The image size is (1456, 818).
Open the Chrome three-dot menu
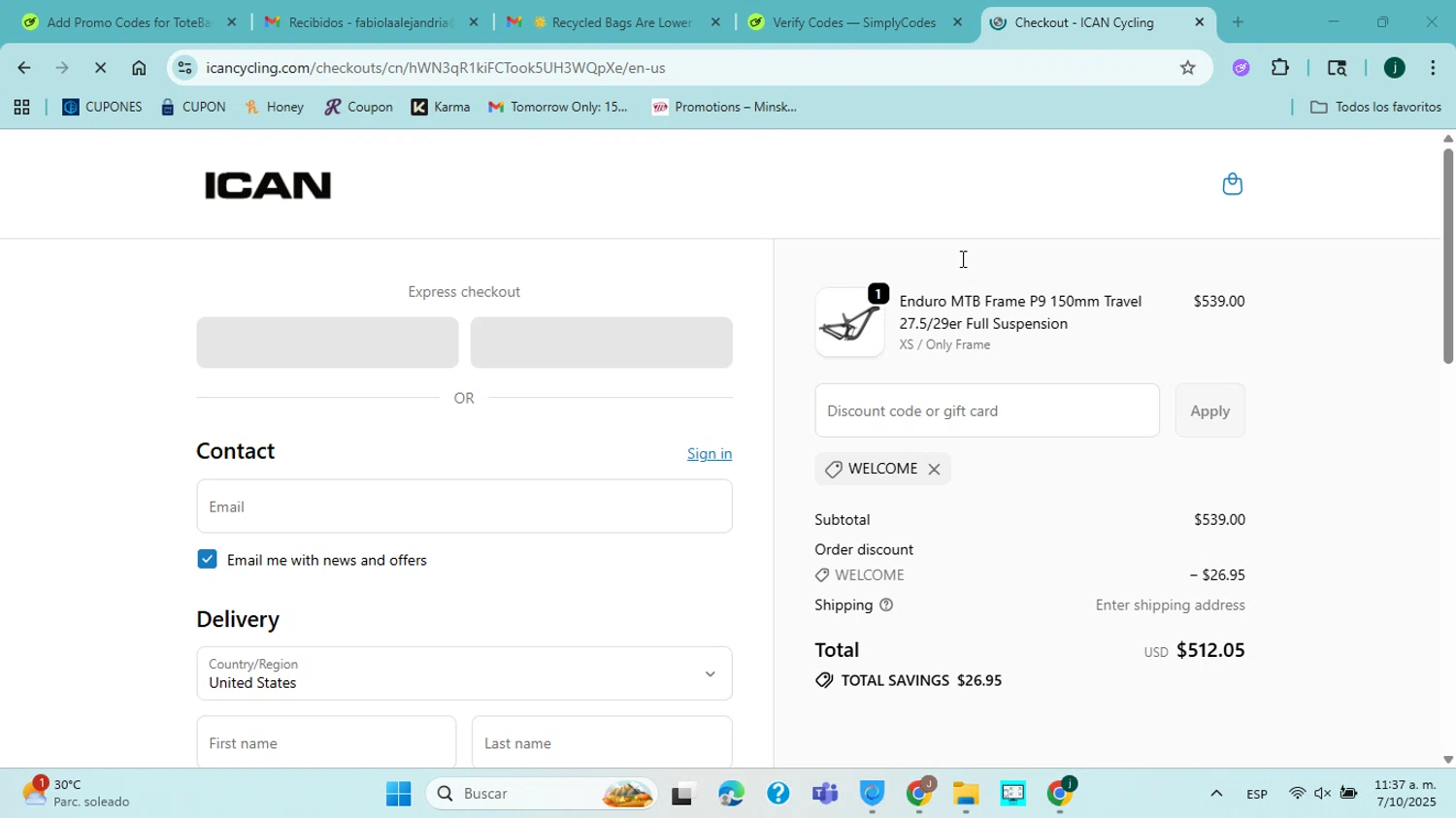coord(1433,68)
